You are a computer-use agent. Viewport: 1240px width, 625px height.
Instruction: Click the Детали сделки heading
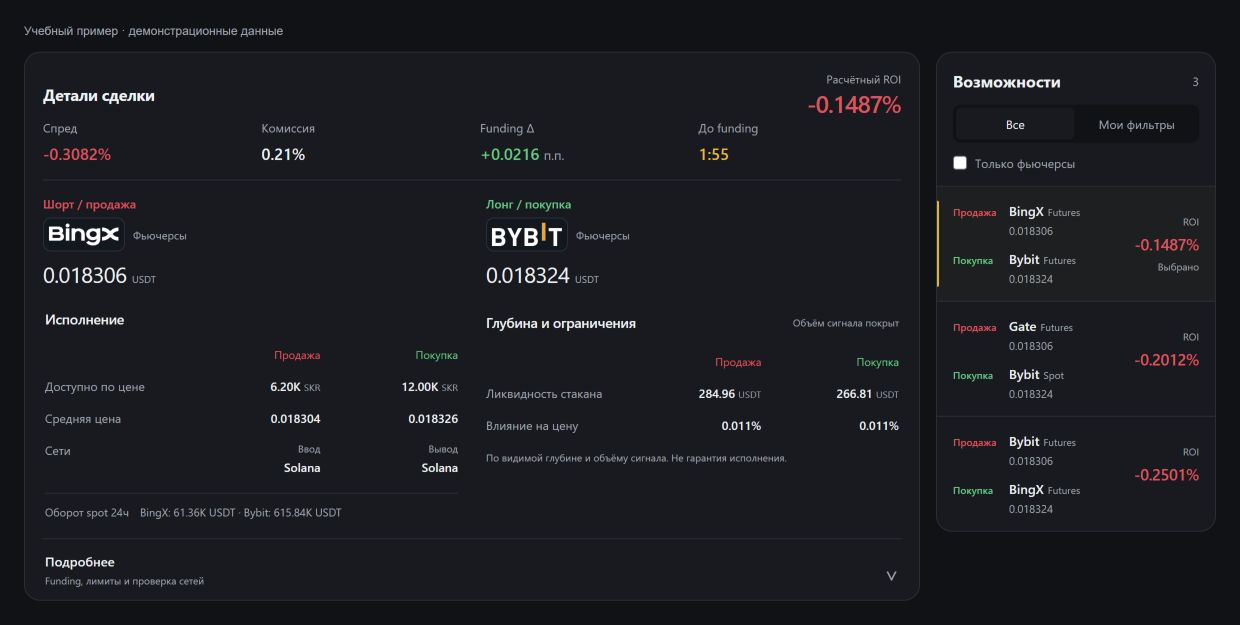point(99,96)
